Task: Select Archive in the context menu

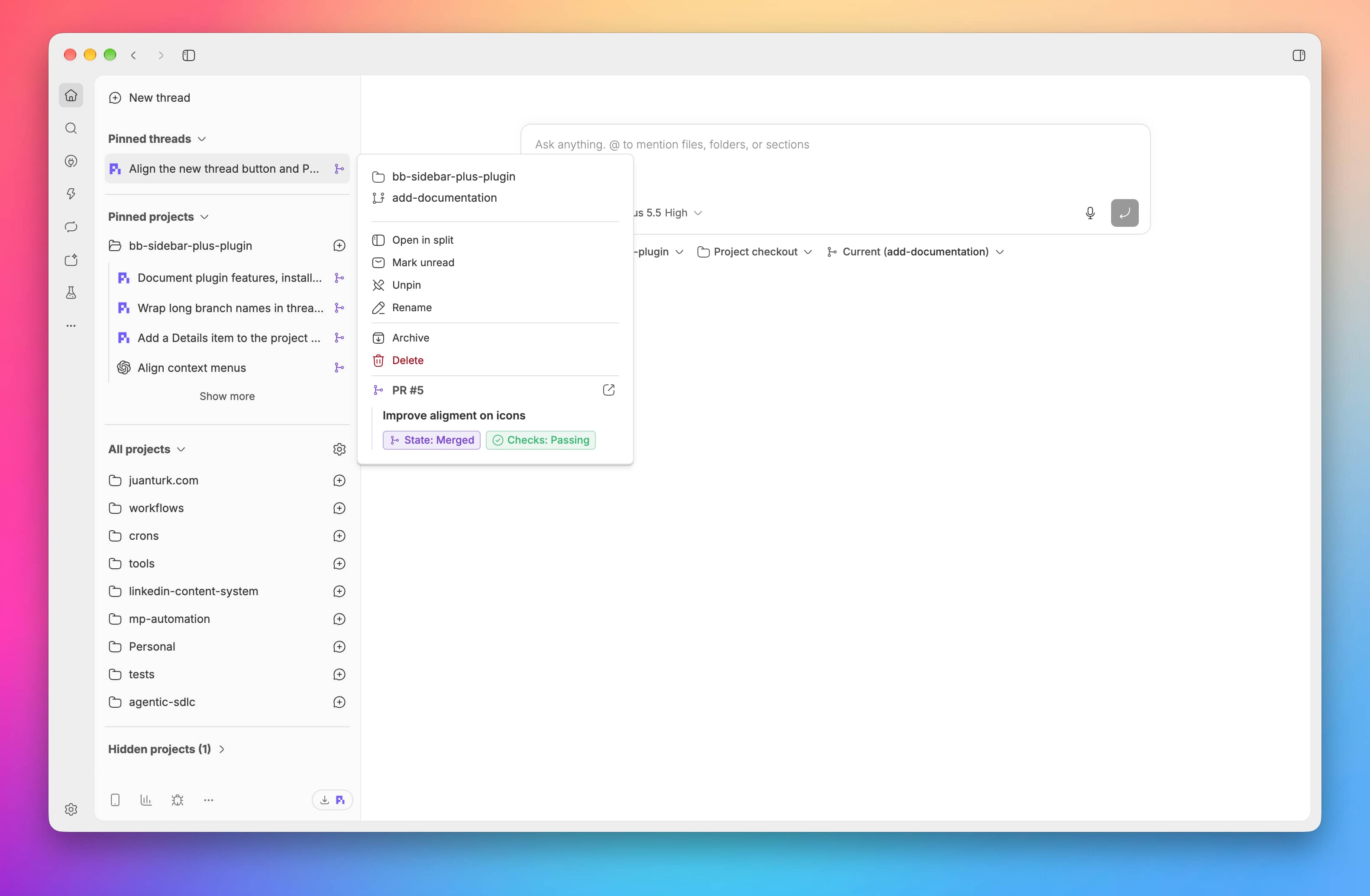Action: click(495, 338)
